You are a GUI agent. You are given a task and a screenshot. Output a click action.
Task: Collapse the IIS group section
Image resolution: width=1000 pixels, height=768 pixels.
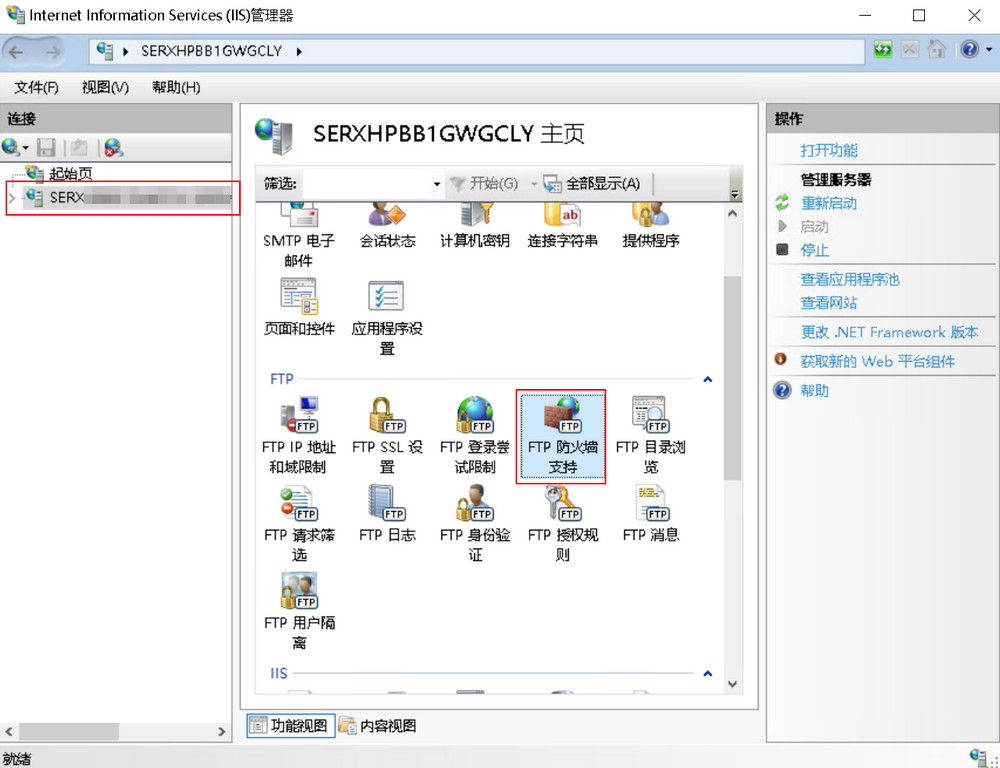(707, 674)
